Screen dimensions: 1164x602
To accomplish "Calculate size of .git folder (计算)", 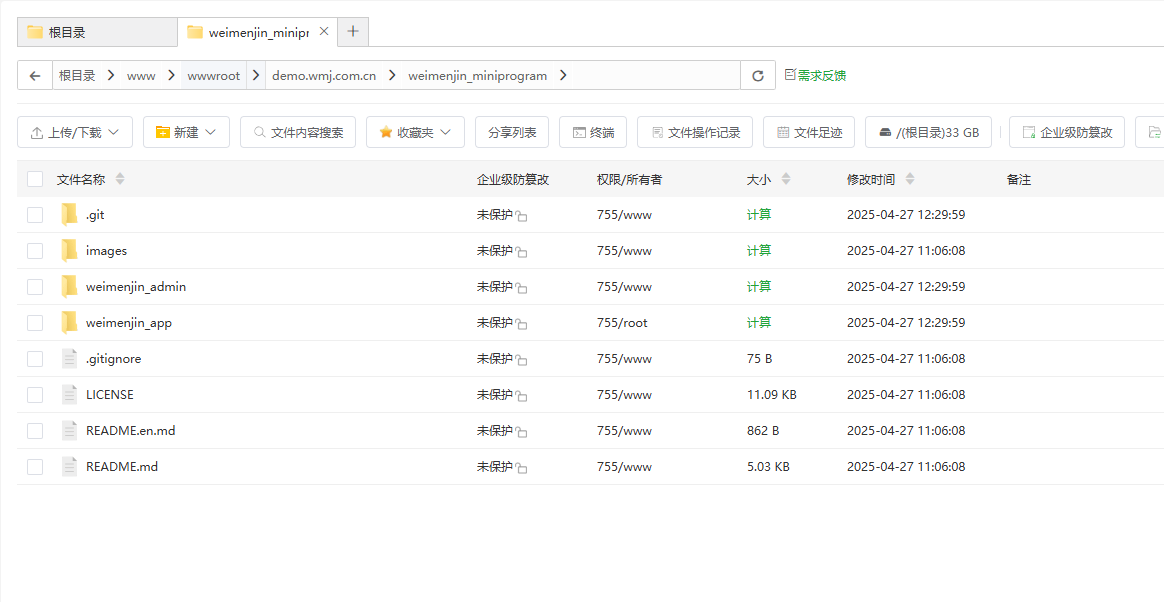I will pos(759,215).
